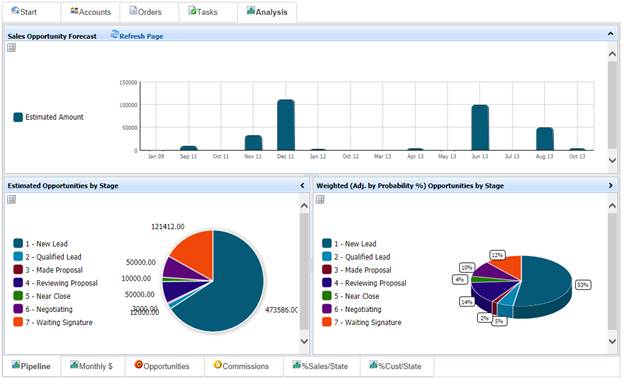Click Reviewing Proposal swatch in Estimated Opportunities legend

(x=18, y=283)
